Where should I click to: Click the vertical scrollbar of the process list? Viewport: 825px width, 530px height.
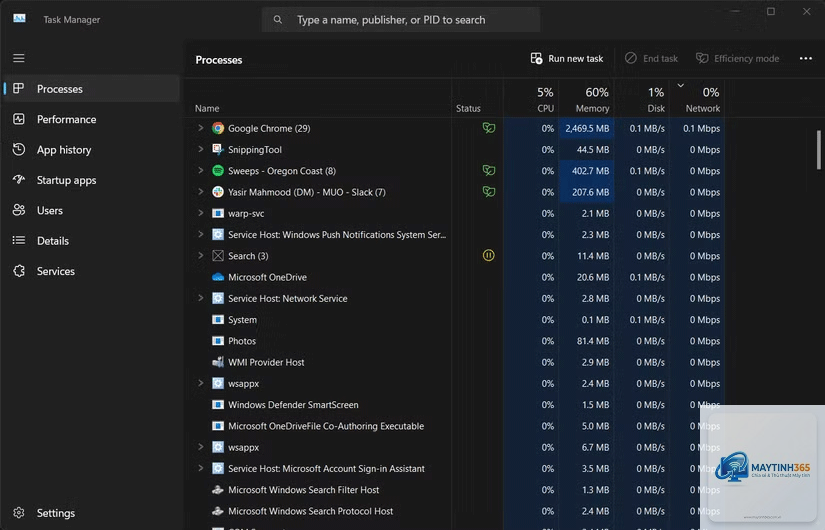coord(818,150)
